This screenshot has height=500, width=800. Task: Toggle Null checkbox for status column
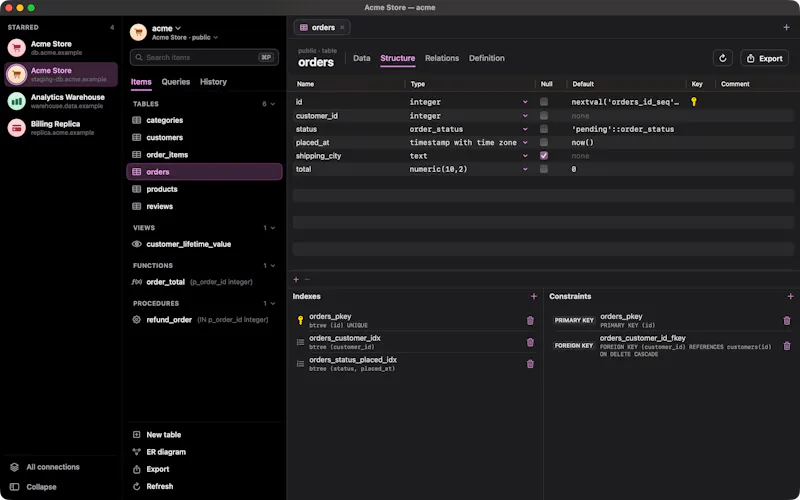[544, 129]
